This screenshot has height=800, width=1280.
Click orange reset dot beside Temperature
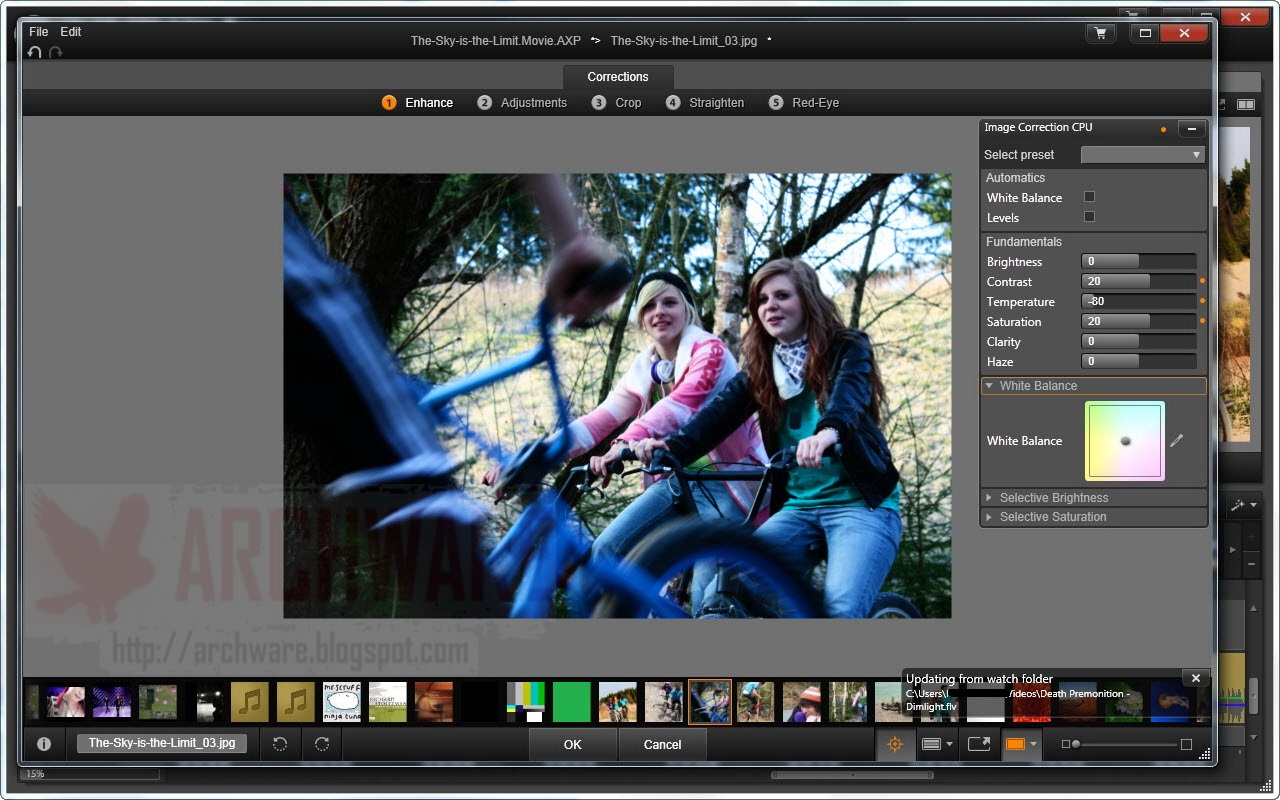click(1202, 301)
